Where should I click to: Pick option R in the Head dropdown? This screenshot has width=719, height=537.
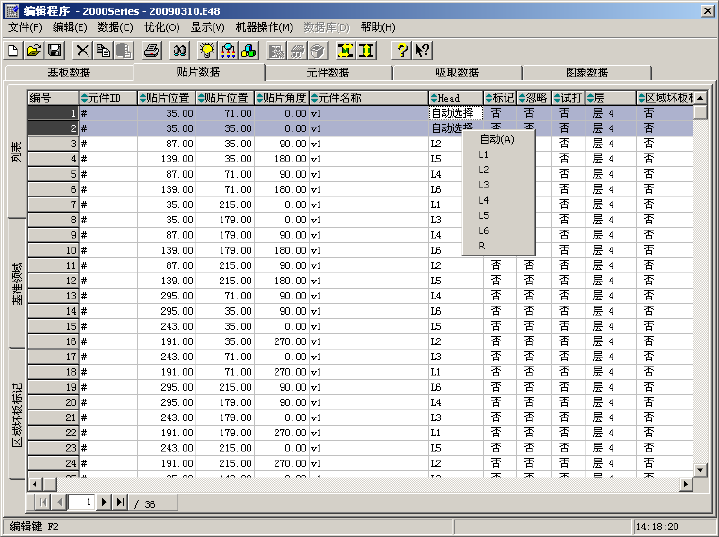click(482, 246)
